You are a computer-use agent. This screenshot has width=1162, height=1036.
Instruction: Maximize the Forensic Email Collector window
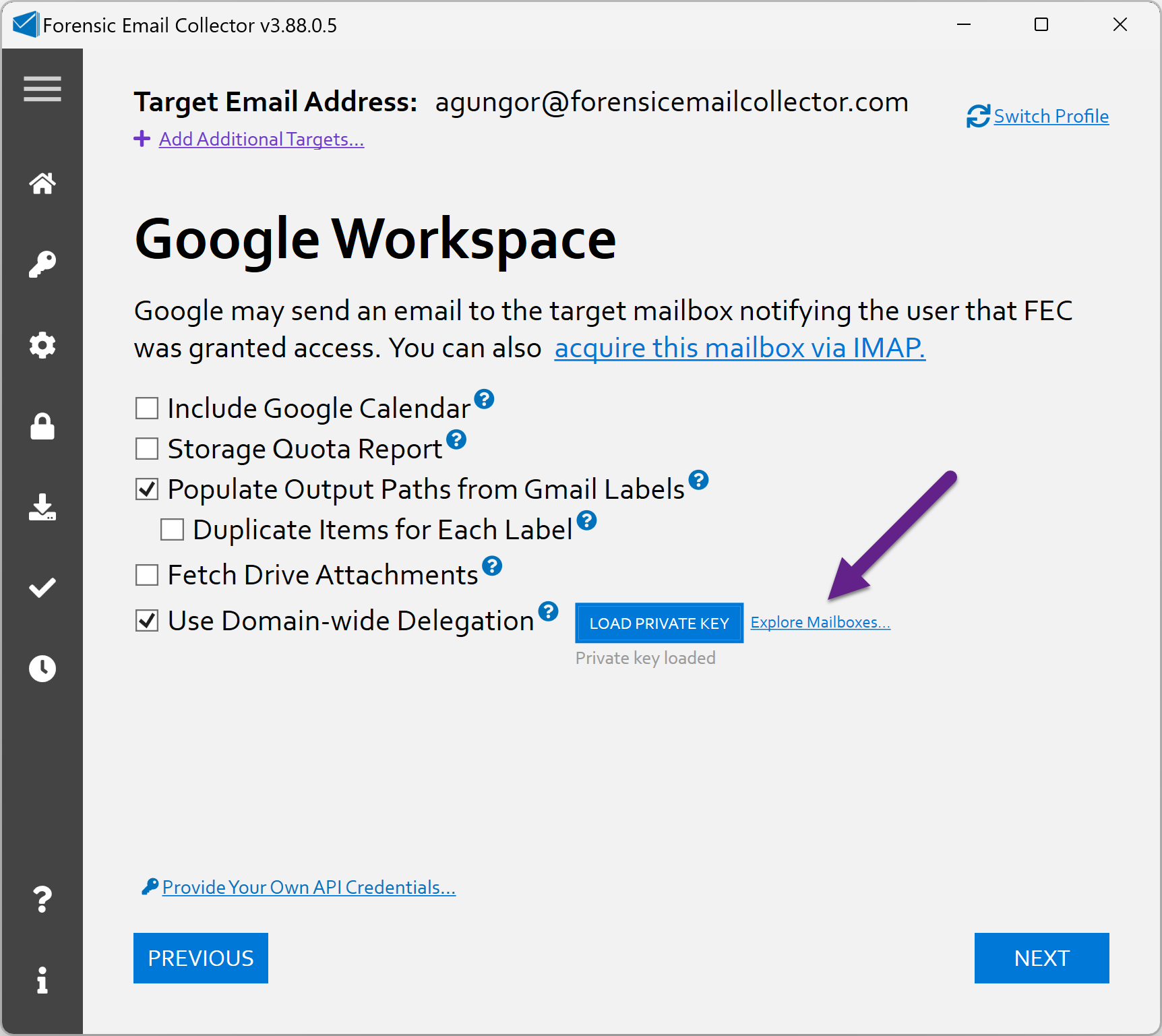[1041, 25]
